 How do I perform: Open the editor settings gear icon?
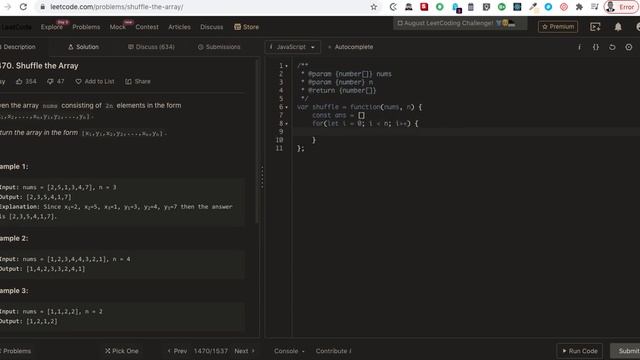coord(629,47)
